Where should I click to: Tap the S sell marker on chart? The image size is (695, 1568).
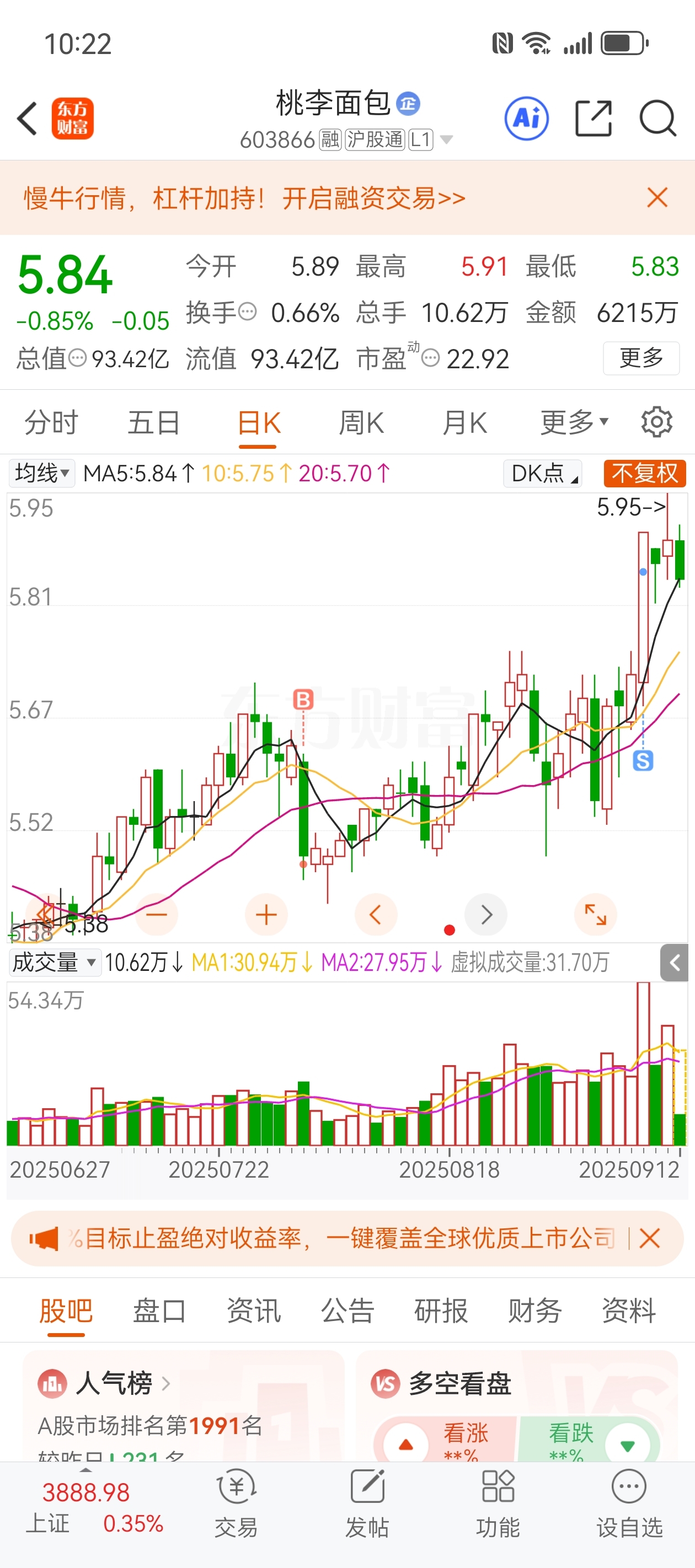pyautogui.click(x=643, y=761)
